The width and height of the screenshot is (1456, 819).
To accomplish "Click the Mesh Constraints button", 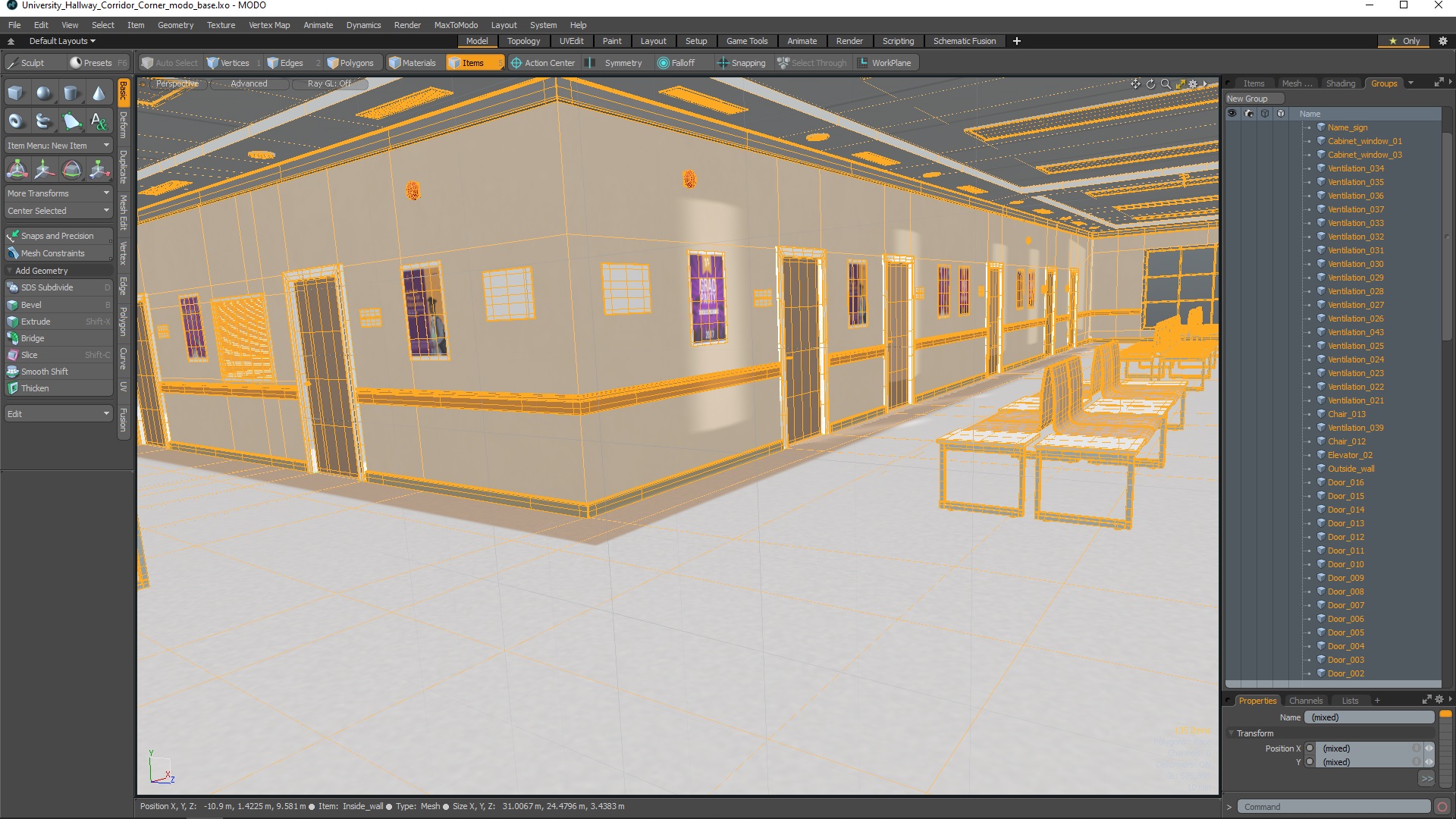I will coord(55,253).
